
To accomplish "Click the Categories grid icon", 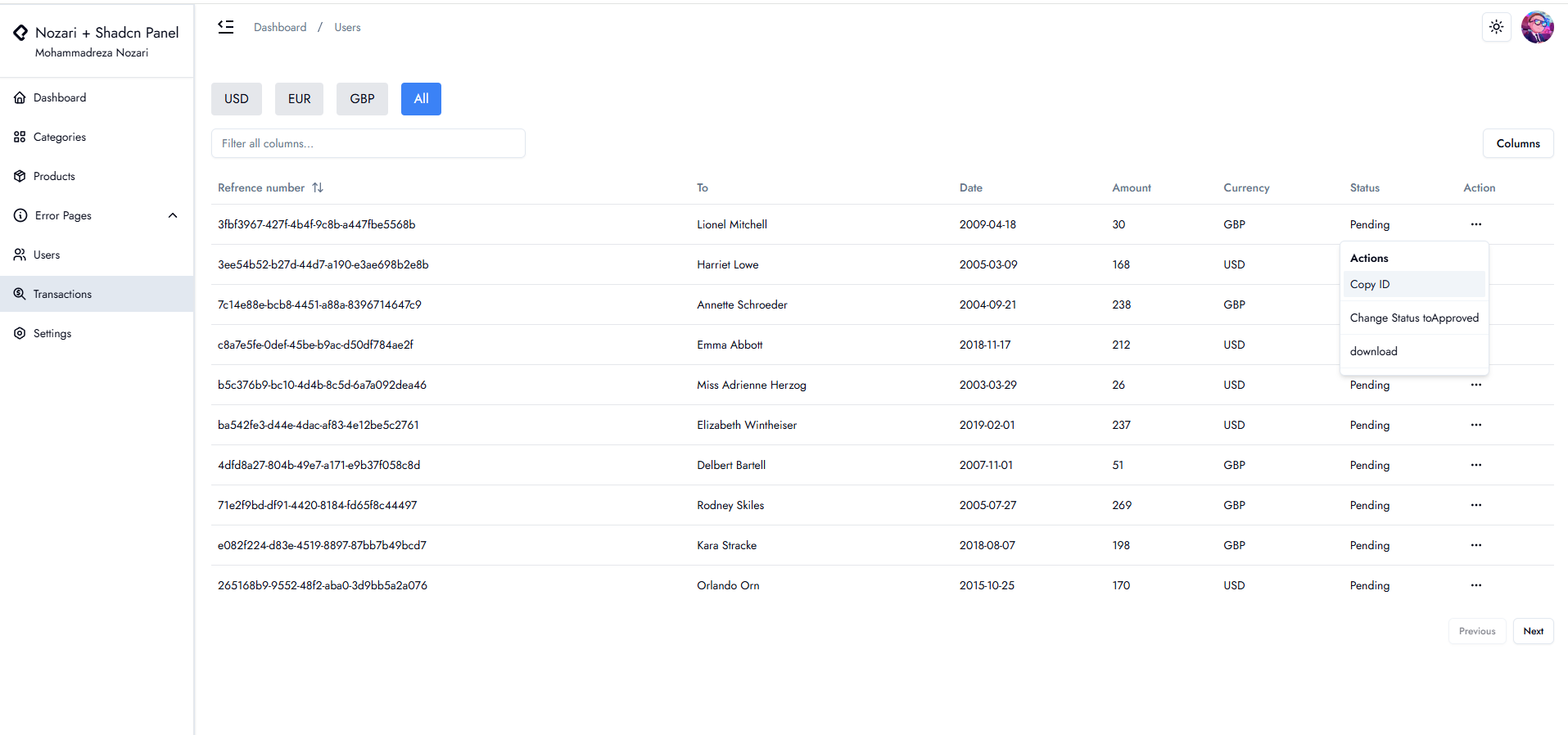I will point(20,137).
